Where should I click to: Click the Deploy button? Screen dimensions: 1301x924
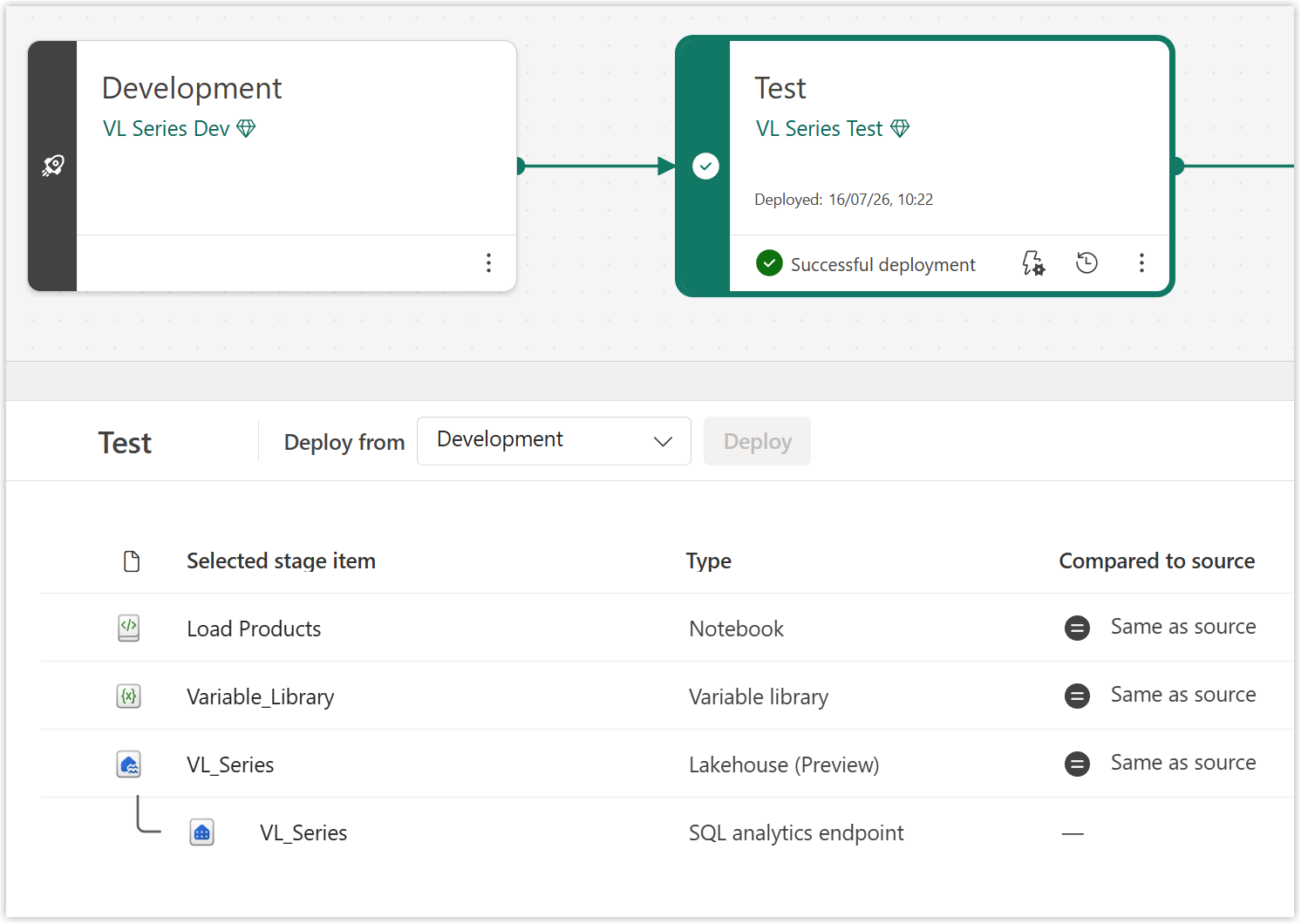[x=757, y=441]
